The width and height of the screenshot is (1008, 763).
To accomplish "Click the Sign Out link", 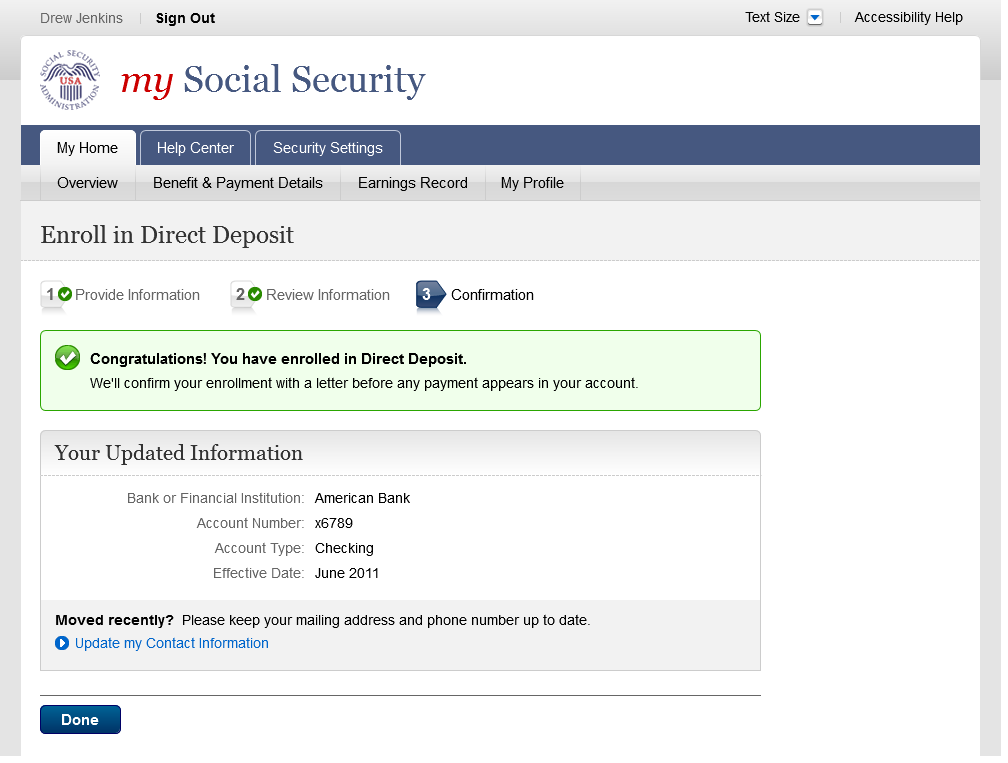I will [x=185, y=18].
